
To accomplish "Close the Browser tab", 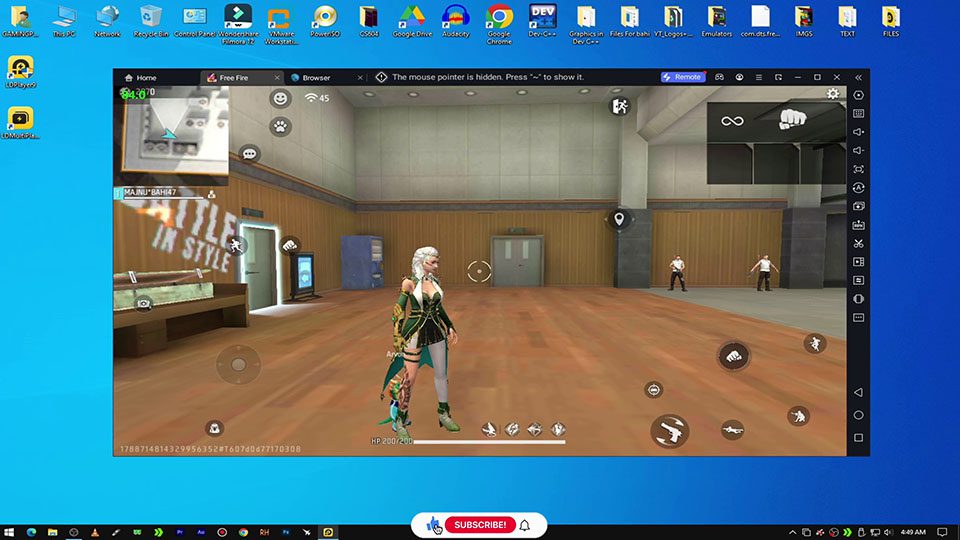I will [360, 78].
